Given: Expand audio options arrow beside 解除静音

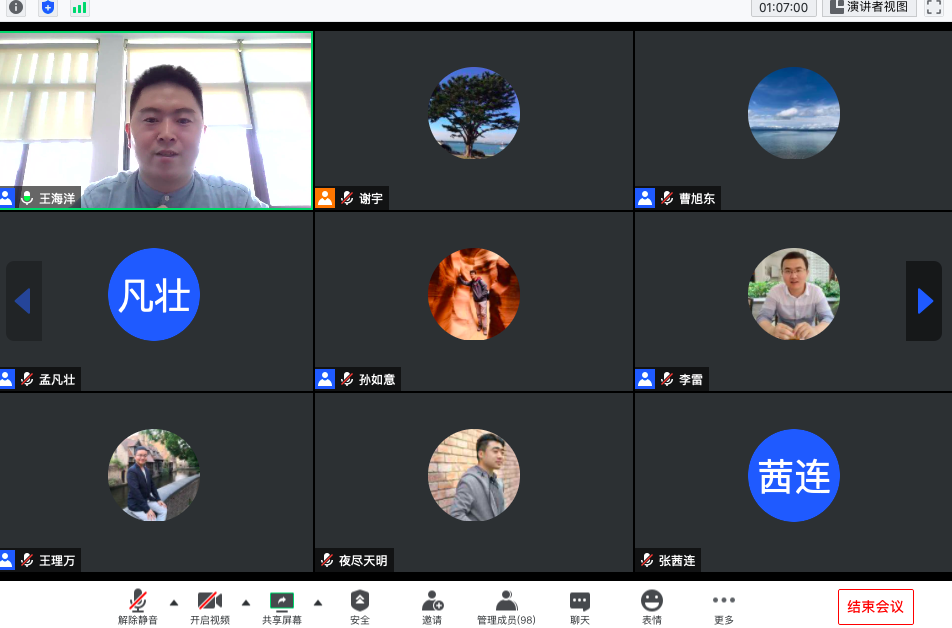Looking at the screenshot, I should pos(174,602).
